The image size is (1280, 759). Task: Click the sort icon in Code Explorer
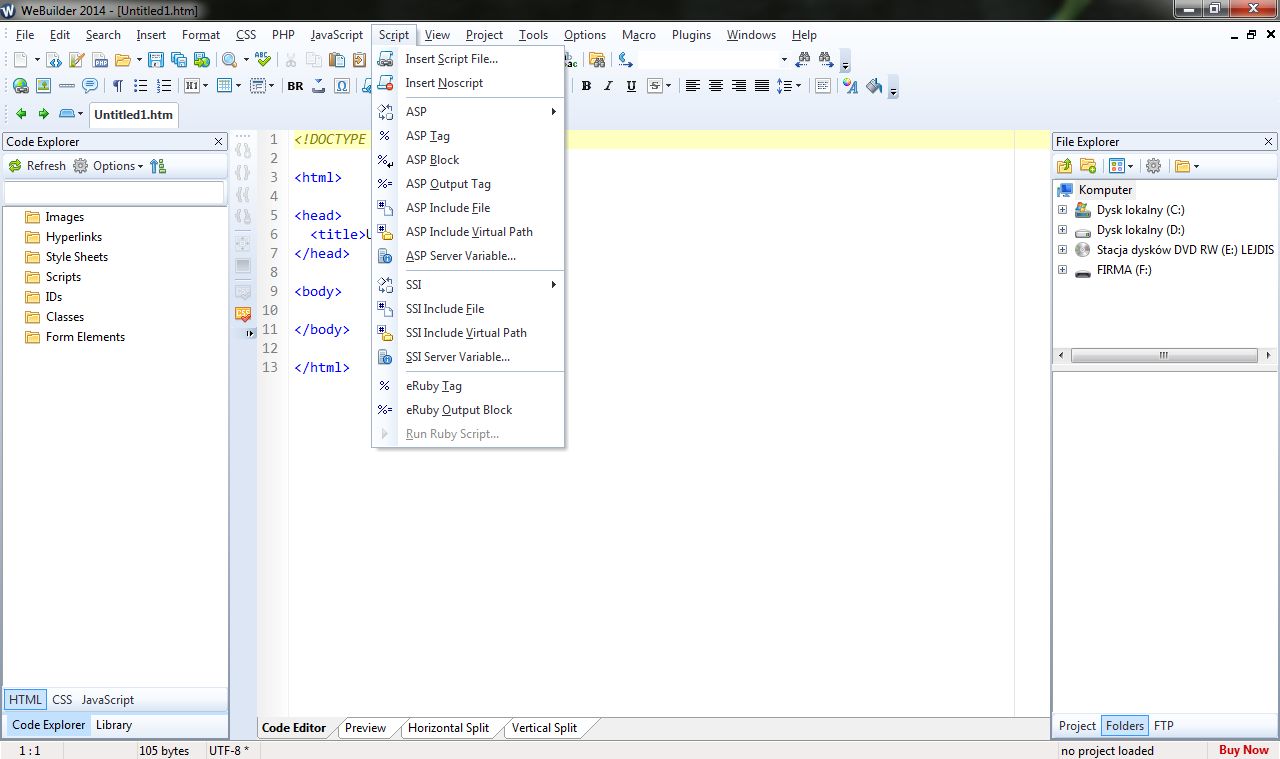click(158, 166)
